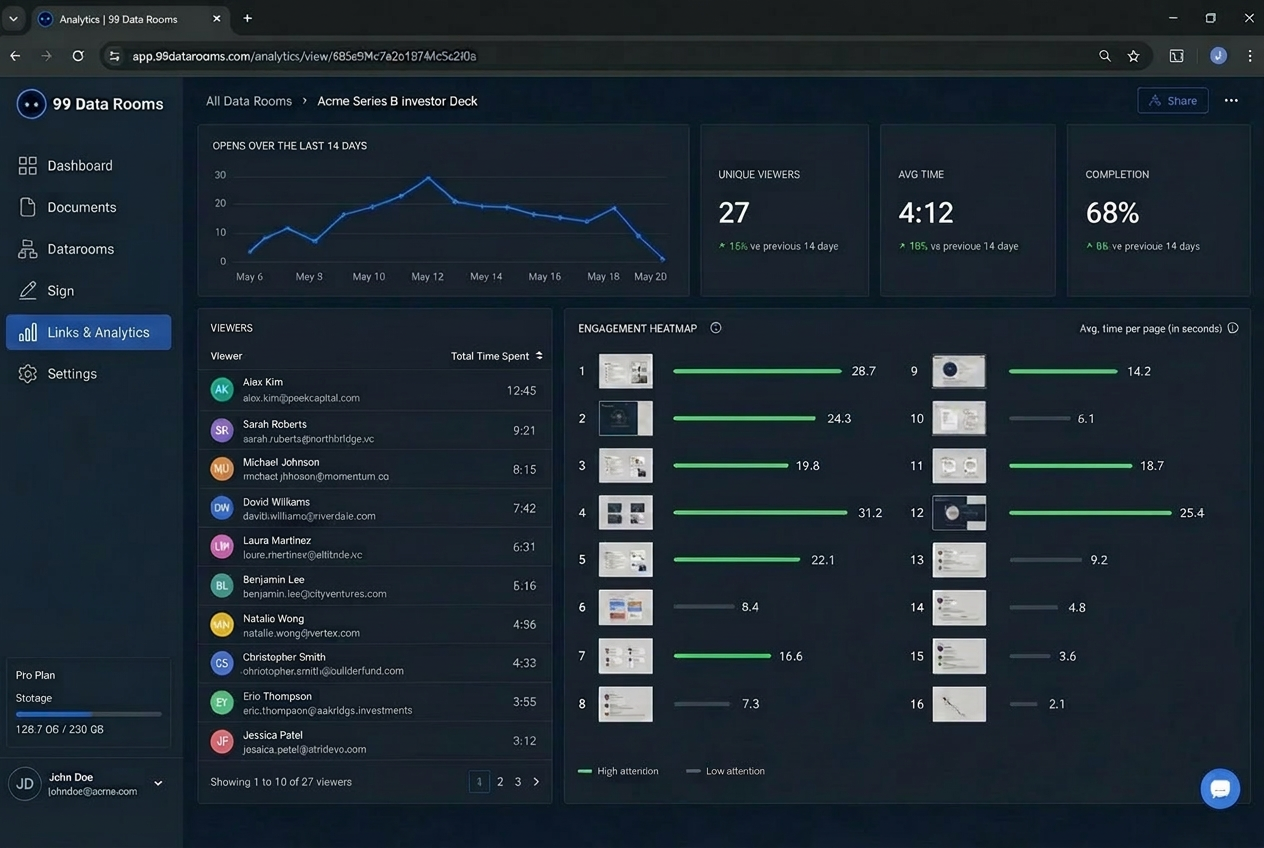Click the page 10 low-attention bar 6.1
Screen dimensions: 1264x848
(x=1038, y=418)
